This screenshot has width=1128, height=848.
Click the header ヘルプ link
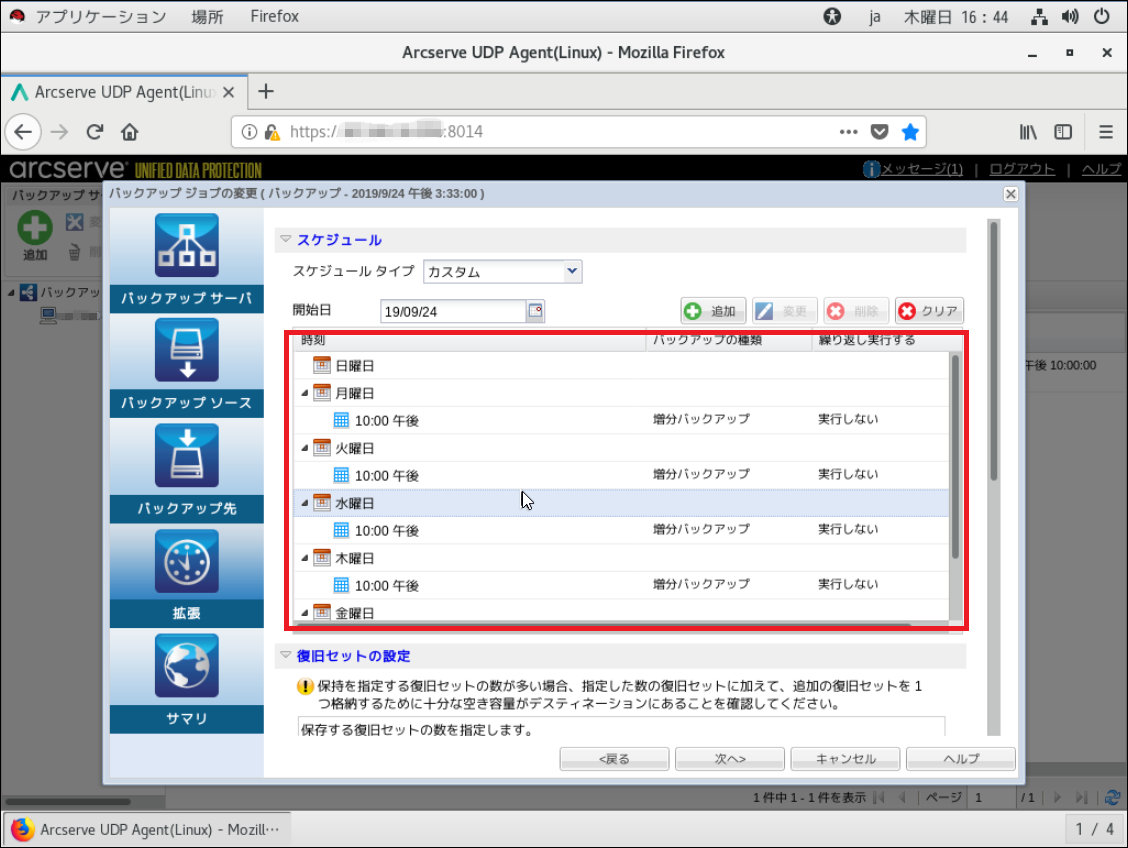click(1101, 169)
